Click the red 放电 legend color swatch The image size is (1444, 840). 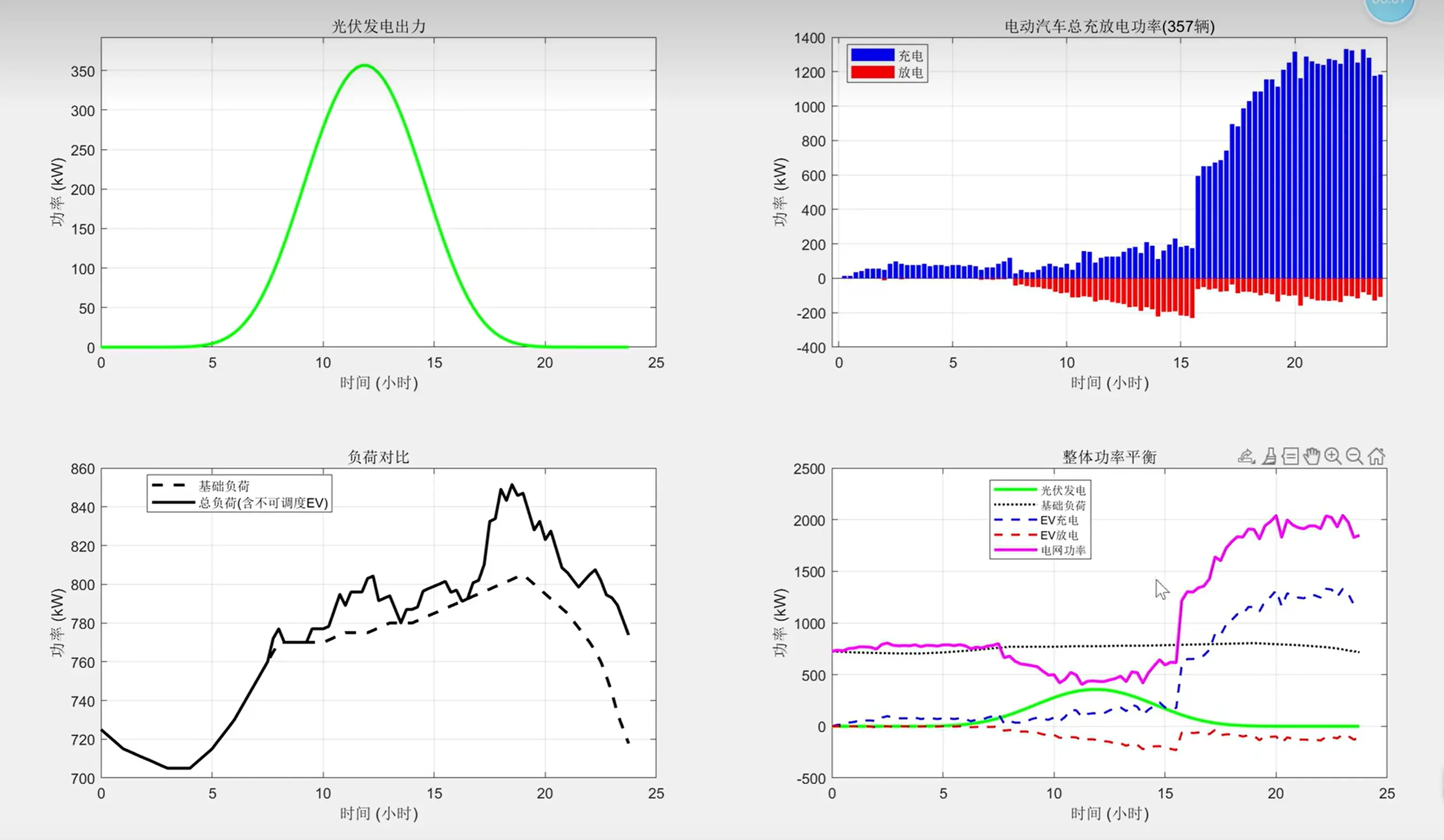click(x=872, y=72)
